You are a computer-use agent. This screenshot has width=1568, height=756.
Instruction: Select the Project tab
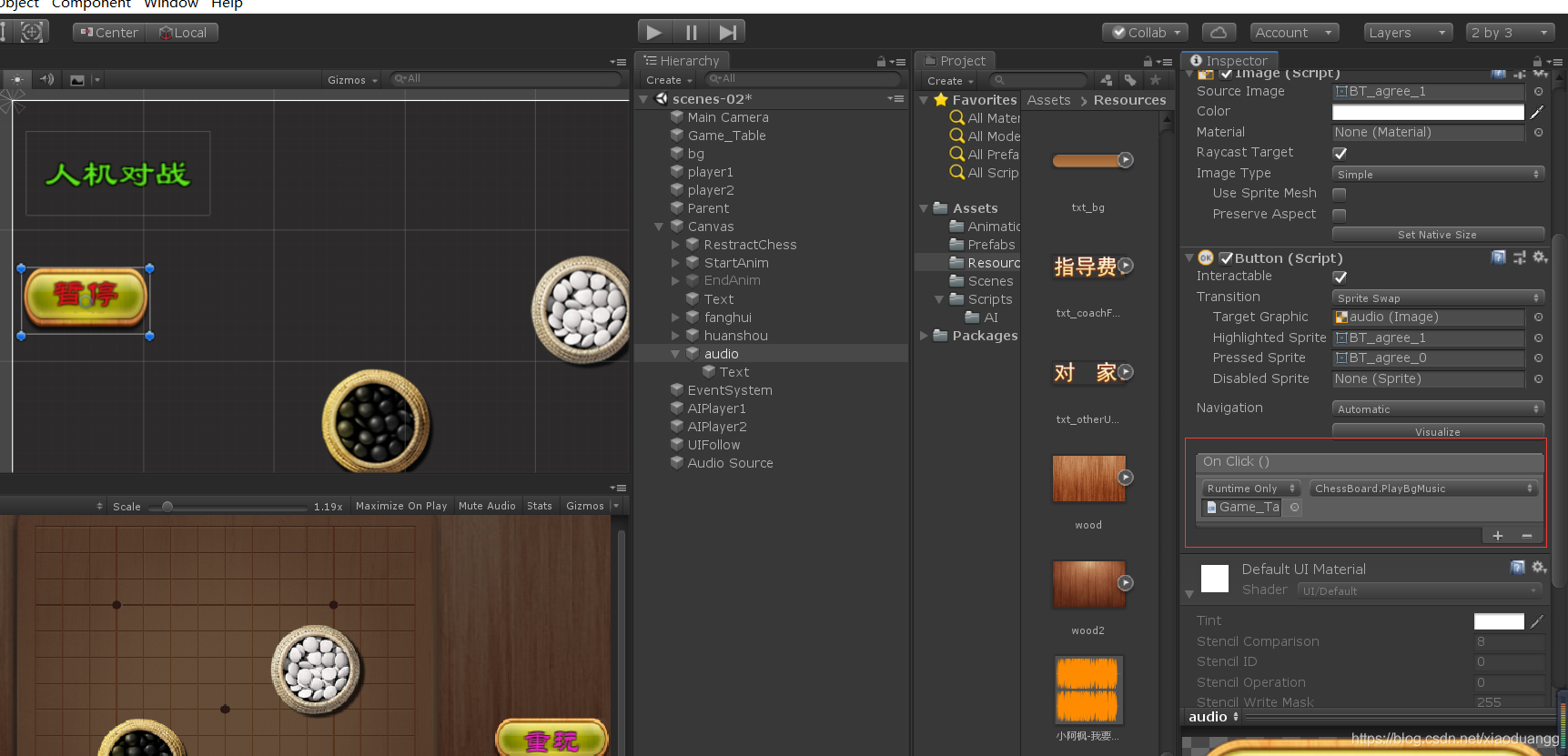[955, 61]
